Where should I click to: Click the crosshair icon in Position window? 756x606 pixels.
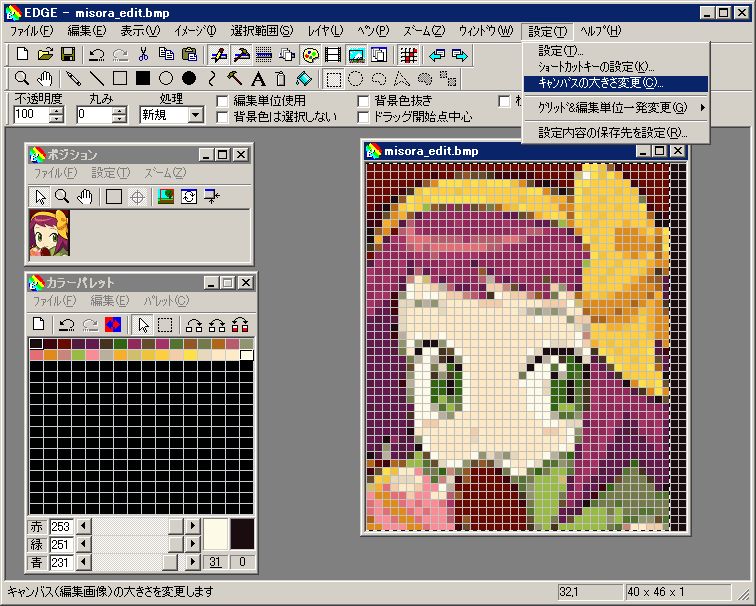(137, 197)
